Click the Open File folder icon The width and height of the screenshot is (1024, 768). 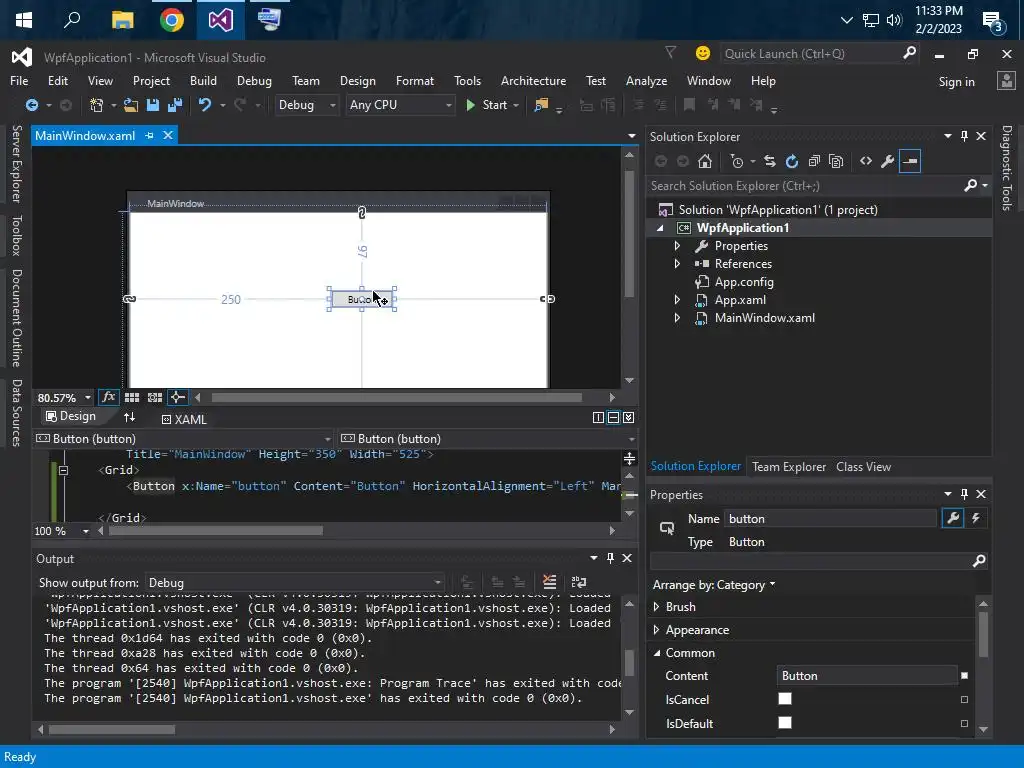point(131,104)
